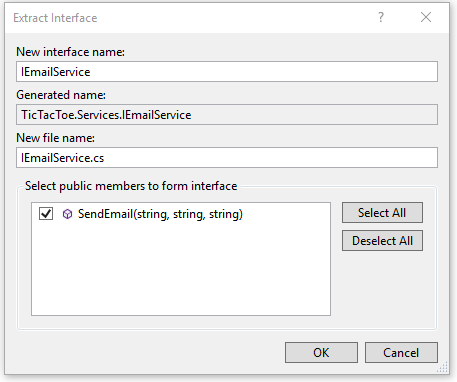Viewport: 457px width, 382px height.
Task: Click the TicTacToe.Services.IEmailService generated text
Action: (x=106, y=115)
